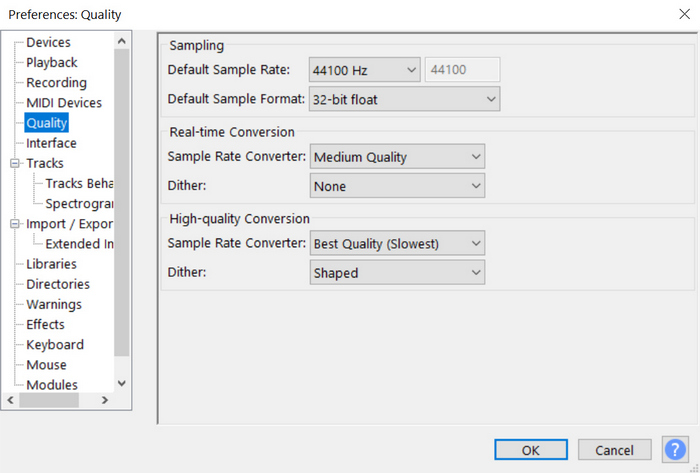This screenshot has height=473, width=700.
Task: Confirm settings with the OK button
Action: [x=531, y=450]
